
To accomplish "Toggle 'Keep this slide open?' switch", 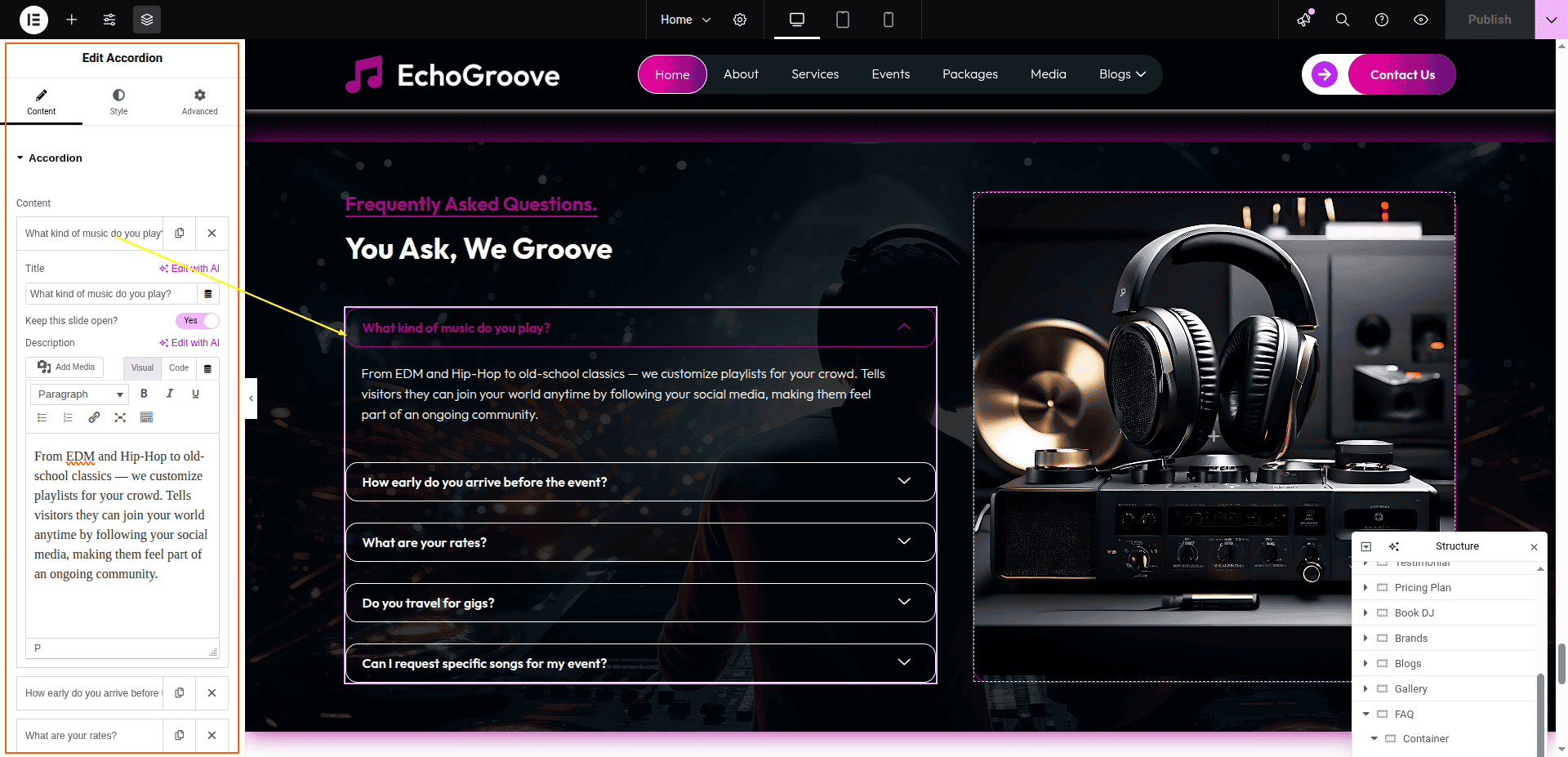I will pyautogui.click(x=197, y=321).
